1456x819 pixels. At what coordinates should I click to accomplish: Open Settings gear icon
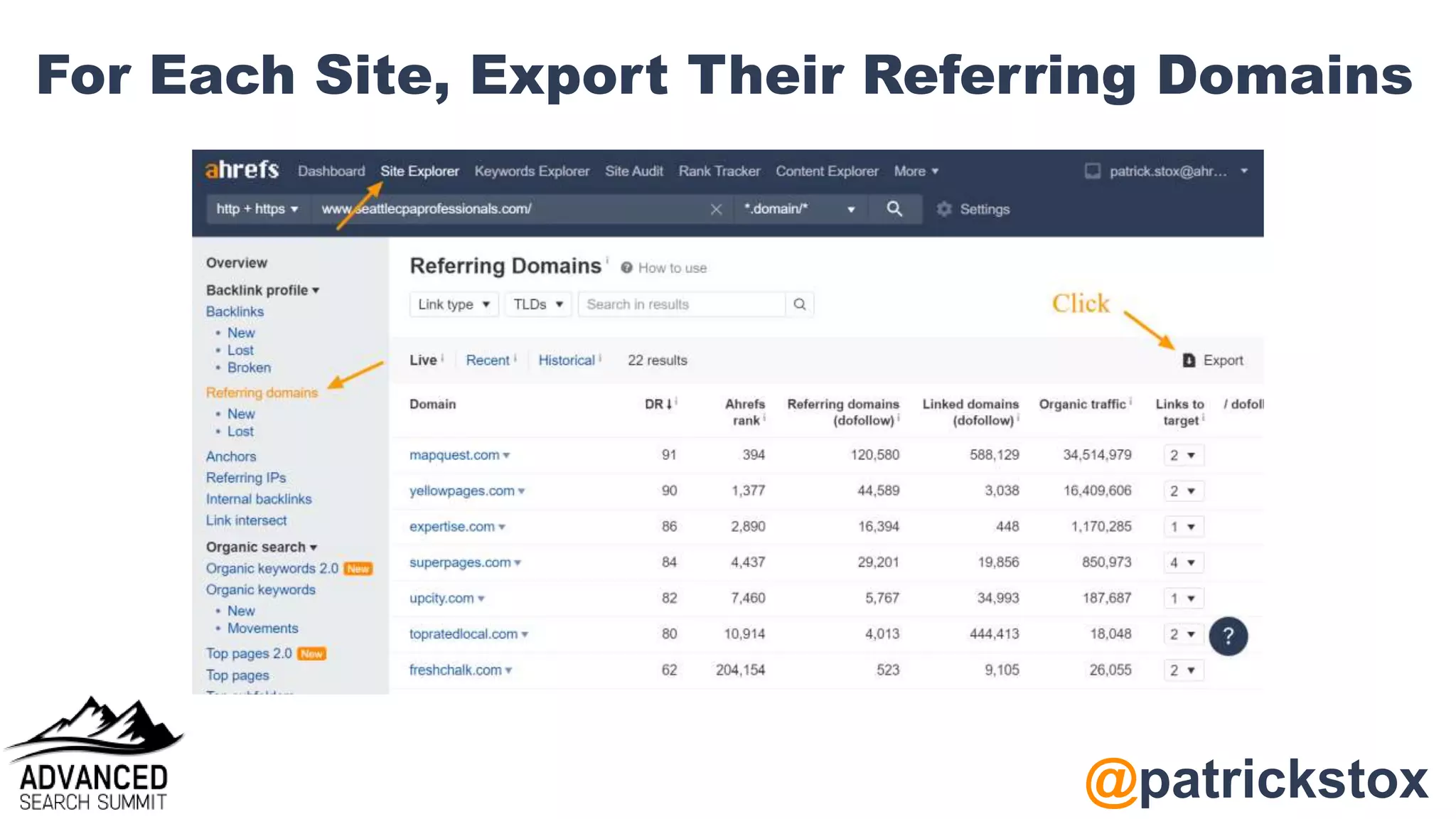[x=943, y=209]
